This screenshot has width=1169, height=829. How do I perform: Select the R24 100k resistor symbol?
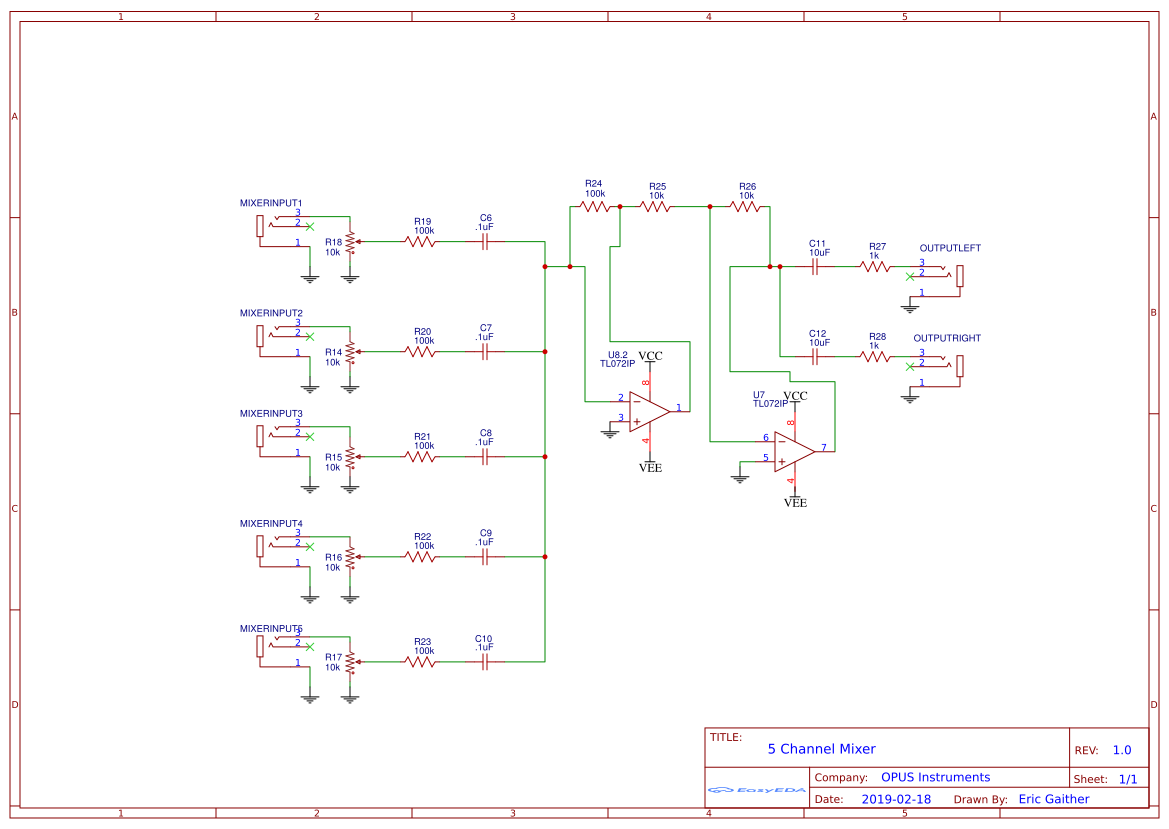[592, 205]
